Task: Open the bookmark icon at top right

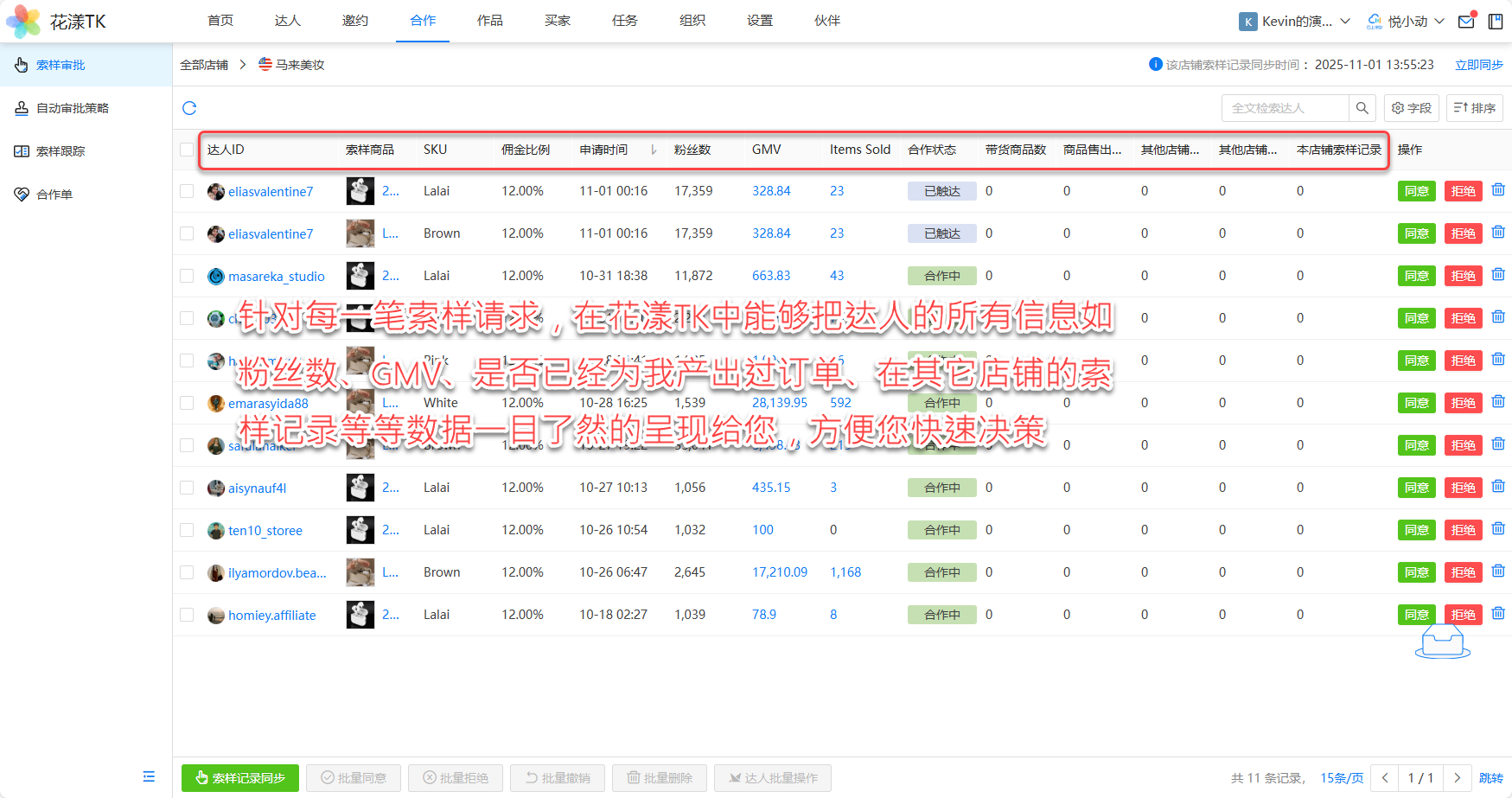Action: coord(1496,22)
